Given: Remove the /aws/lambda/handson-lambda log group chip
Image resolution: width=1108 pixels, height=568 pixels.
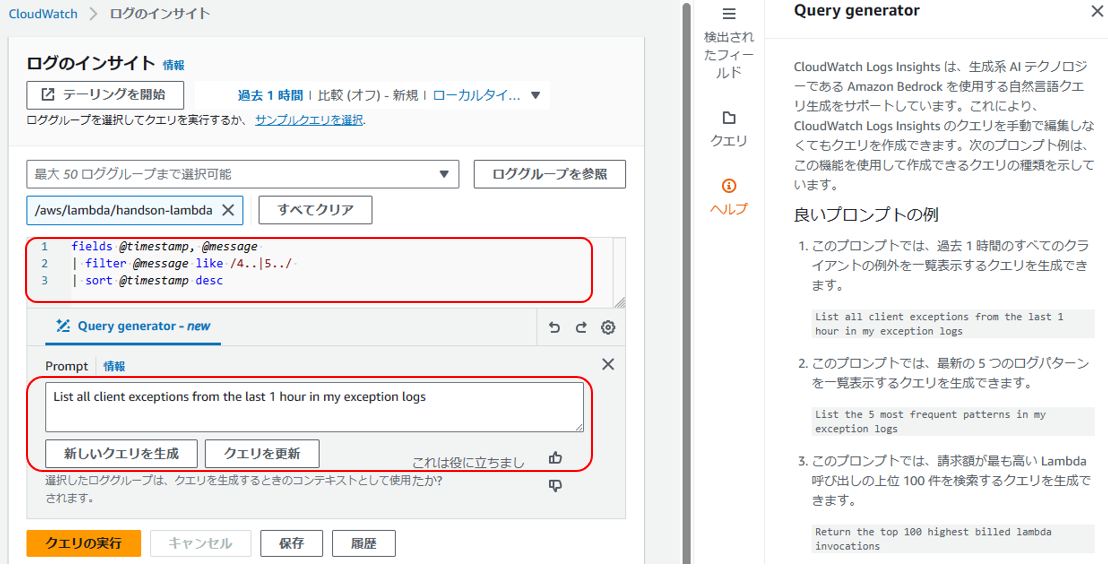Looking at the screenshot, I should click(x=228, y=210).
